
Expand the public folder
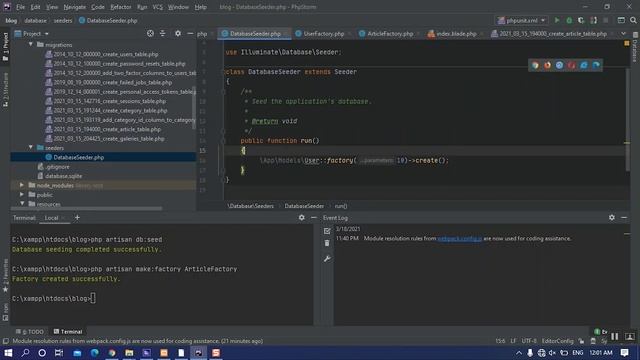coord(22,194)
